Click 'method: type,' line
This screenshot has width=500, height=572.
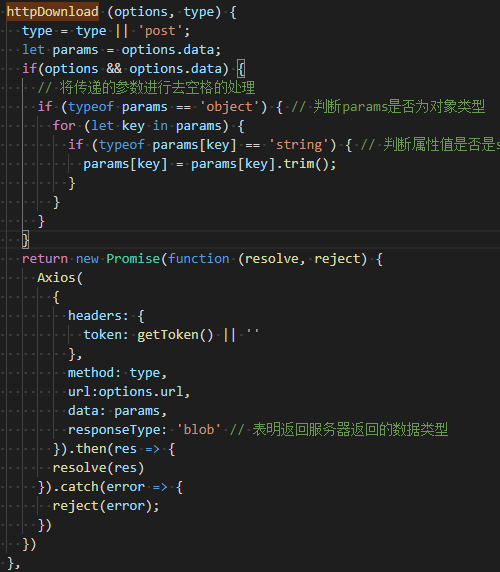click(117, 373)
